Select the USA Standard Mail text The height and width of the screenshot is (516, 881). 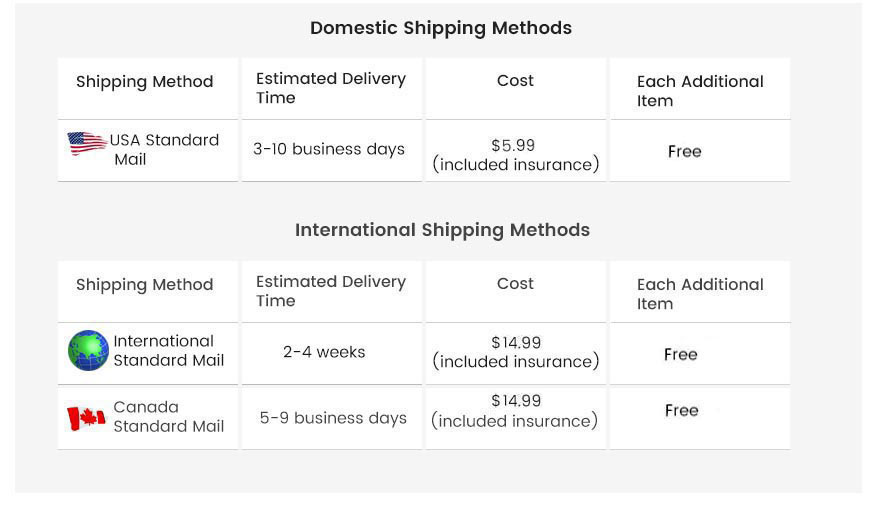tap(163, 150)
